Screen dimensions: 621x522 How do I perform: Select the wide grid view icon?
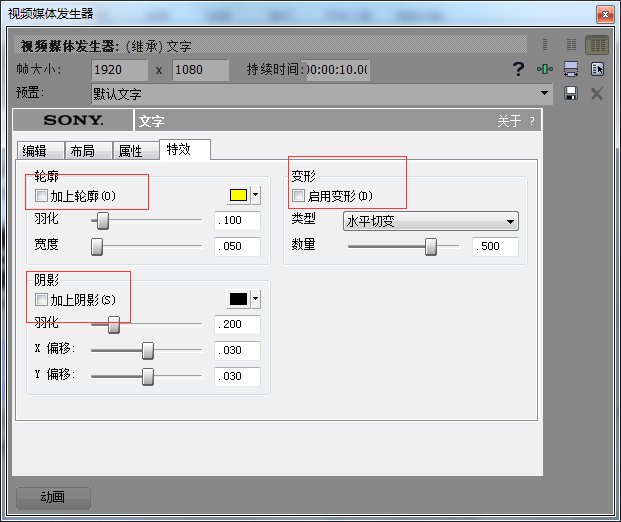[597, 45]
